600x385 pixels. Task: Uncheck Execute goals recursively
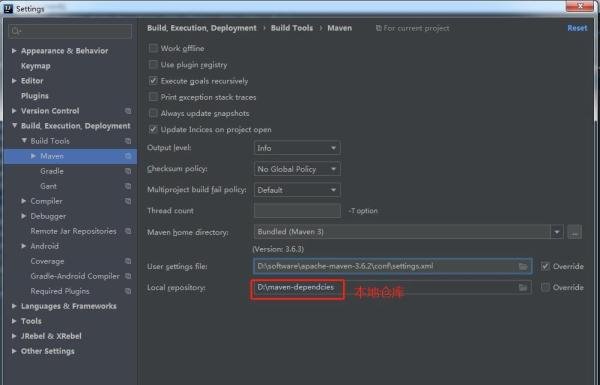pyautogui.click(x=153, y=81)
